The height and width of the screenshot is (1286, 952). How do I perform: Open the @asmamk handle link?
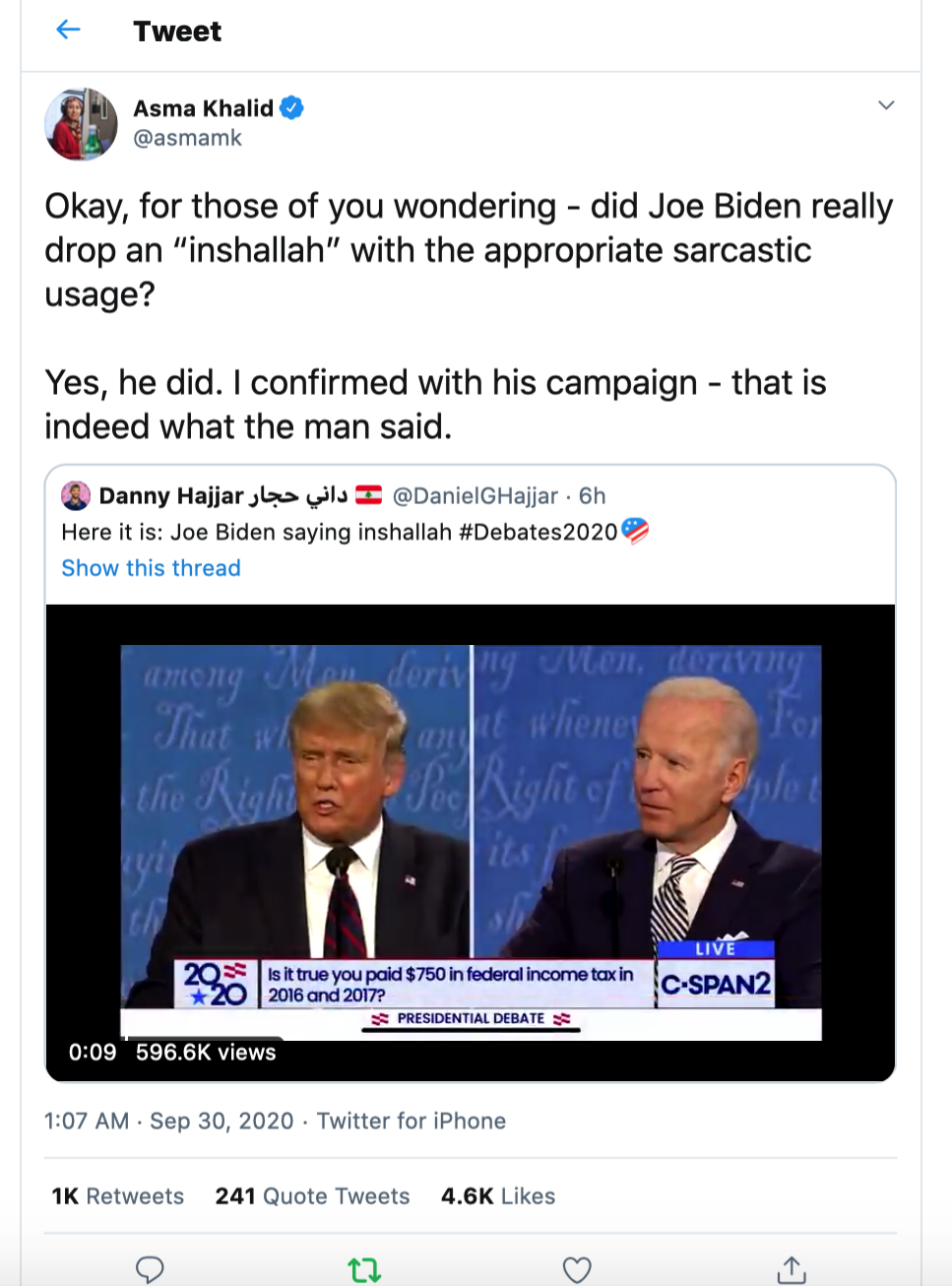pos(187,138)
